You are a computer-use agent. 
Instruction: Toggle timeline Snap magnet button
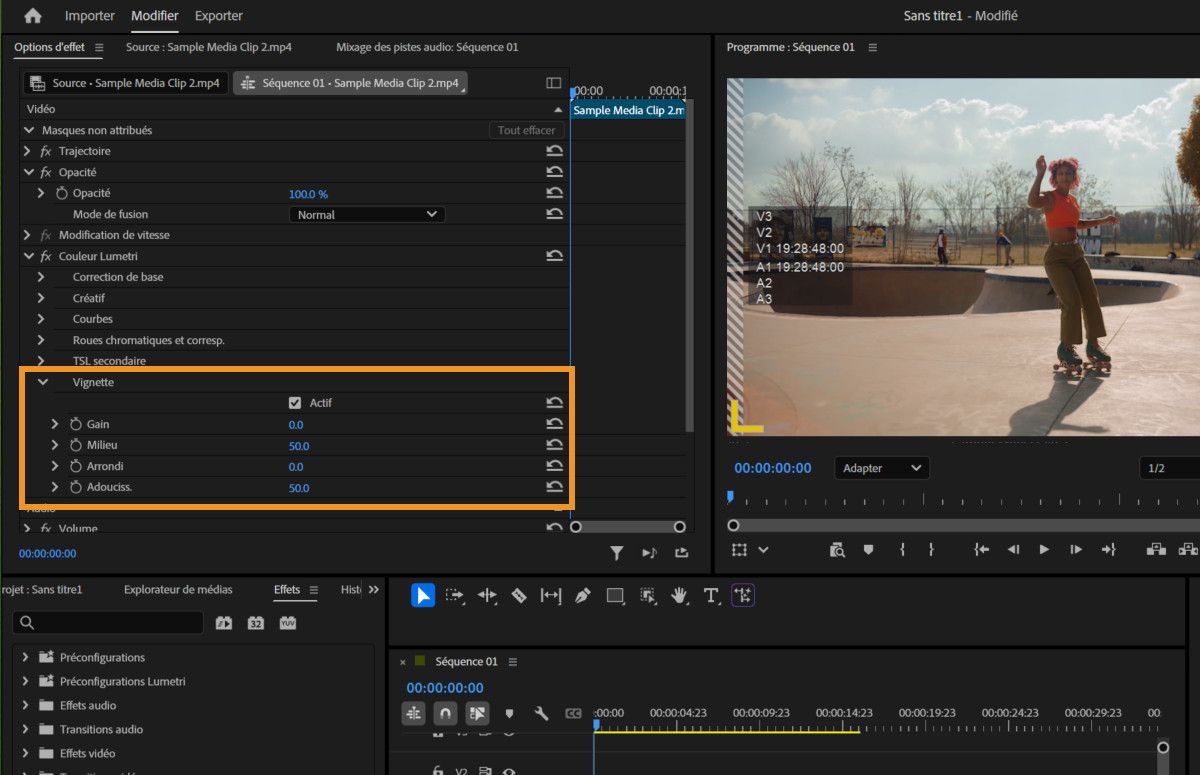point(445,713)
